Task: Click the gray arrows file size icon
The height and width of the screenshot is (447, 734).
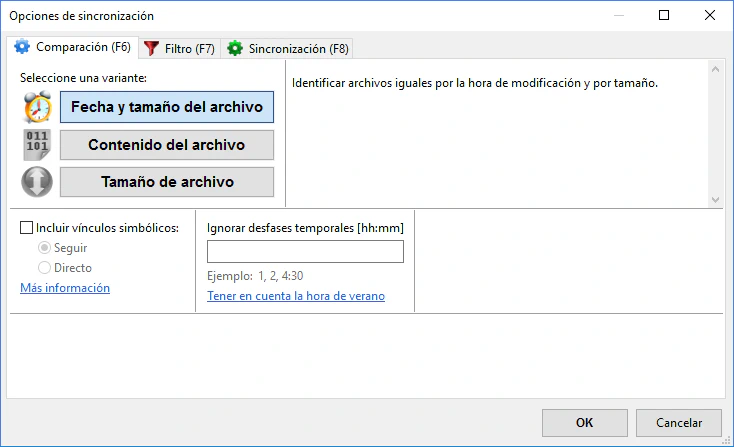Action: [x=37, y=182]
